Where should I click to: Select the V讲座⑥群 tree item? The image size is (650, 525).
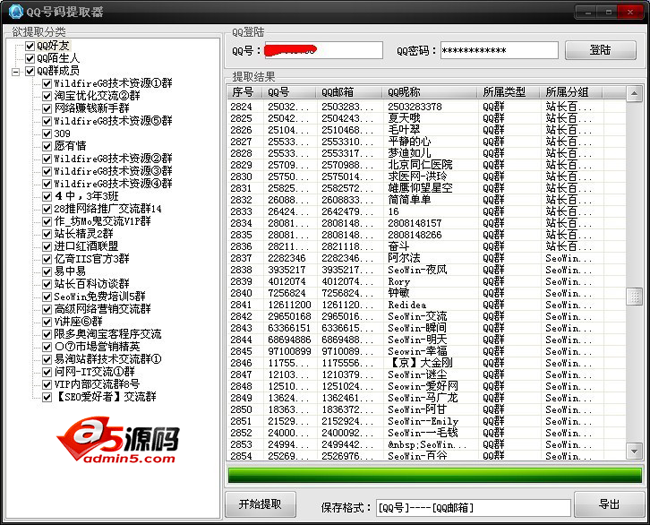(78, 321)
